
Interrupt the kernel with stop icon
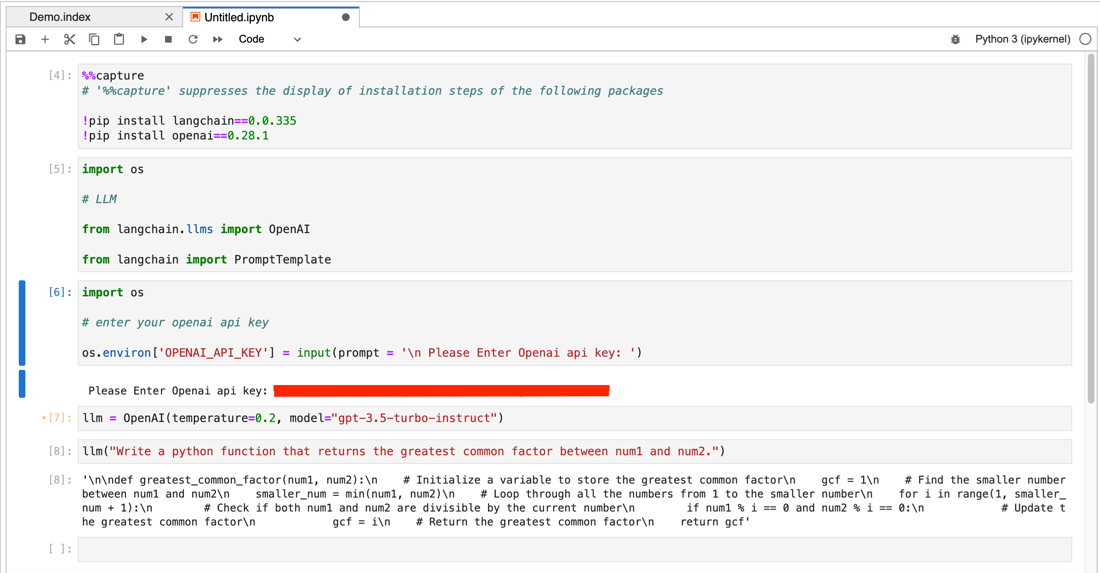pyautogui.click(x=168, y=40)
